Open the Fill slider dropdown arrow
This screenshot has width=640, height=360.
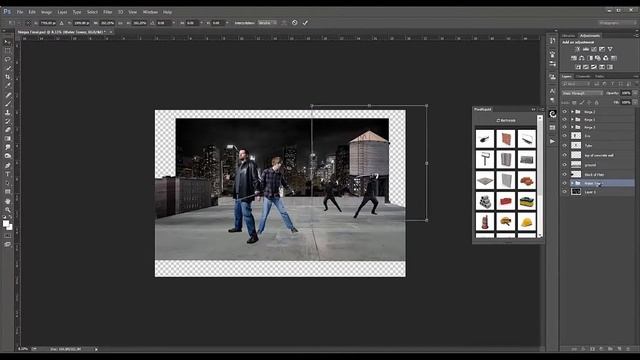635,102
